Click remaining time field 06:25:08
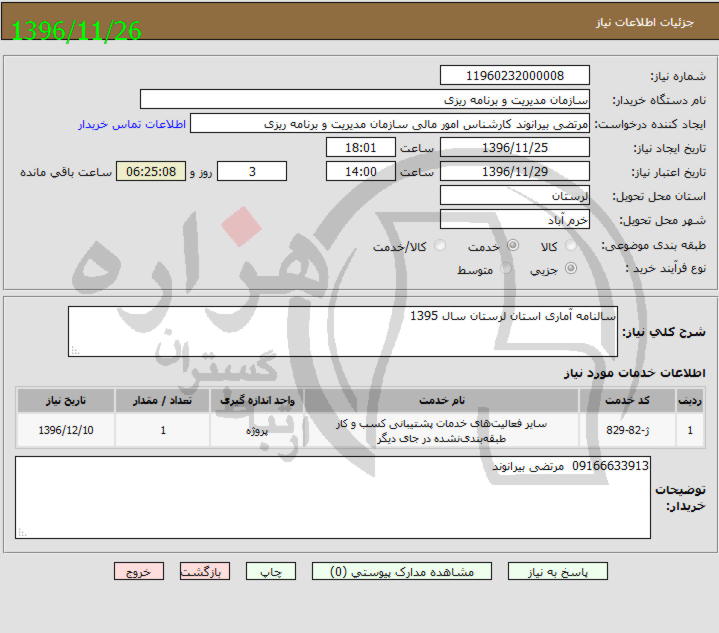 click(151, 172)
